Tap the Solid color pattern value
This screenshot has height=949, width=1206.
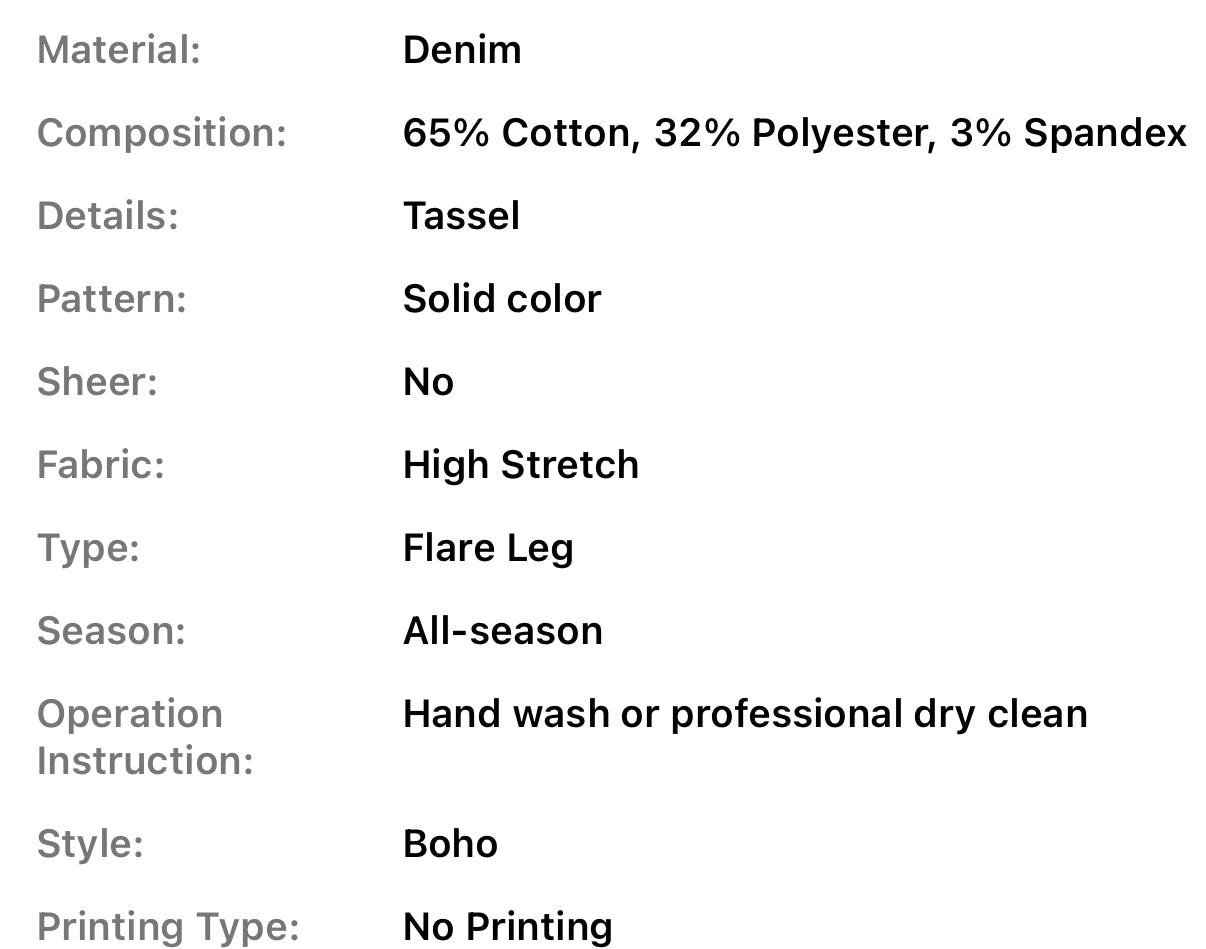501,299
